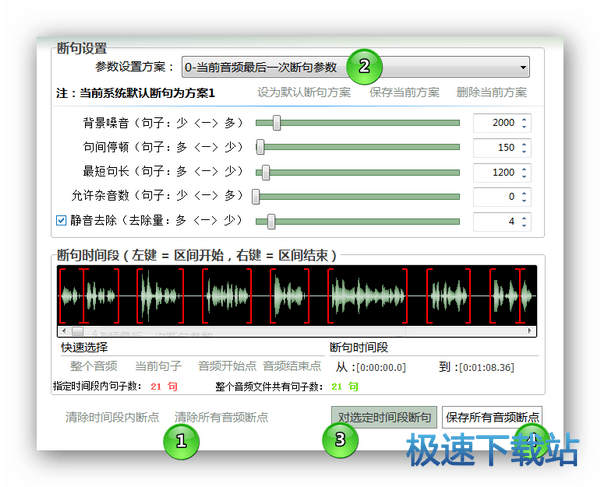Viewport: 600px width, 487px height.
Task: Increase 句间停顿 value with up arrow
Action: (524, 143)
